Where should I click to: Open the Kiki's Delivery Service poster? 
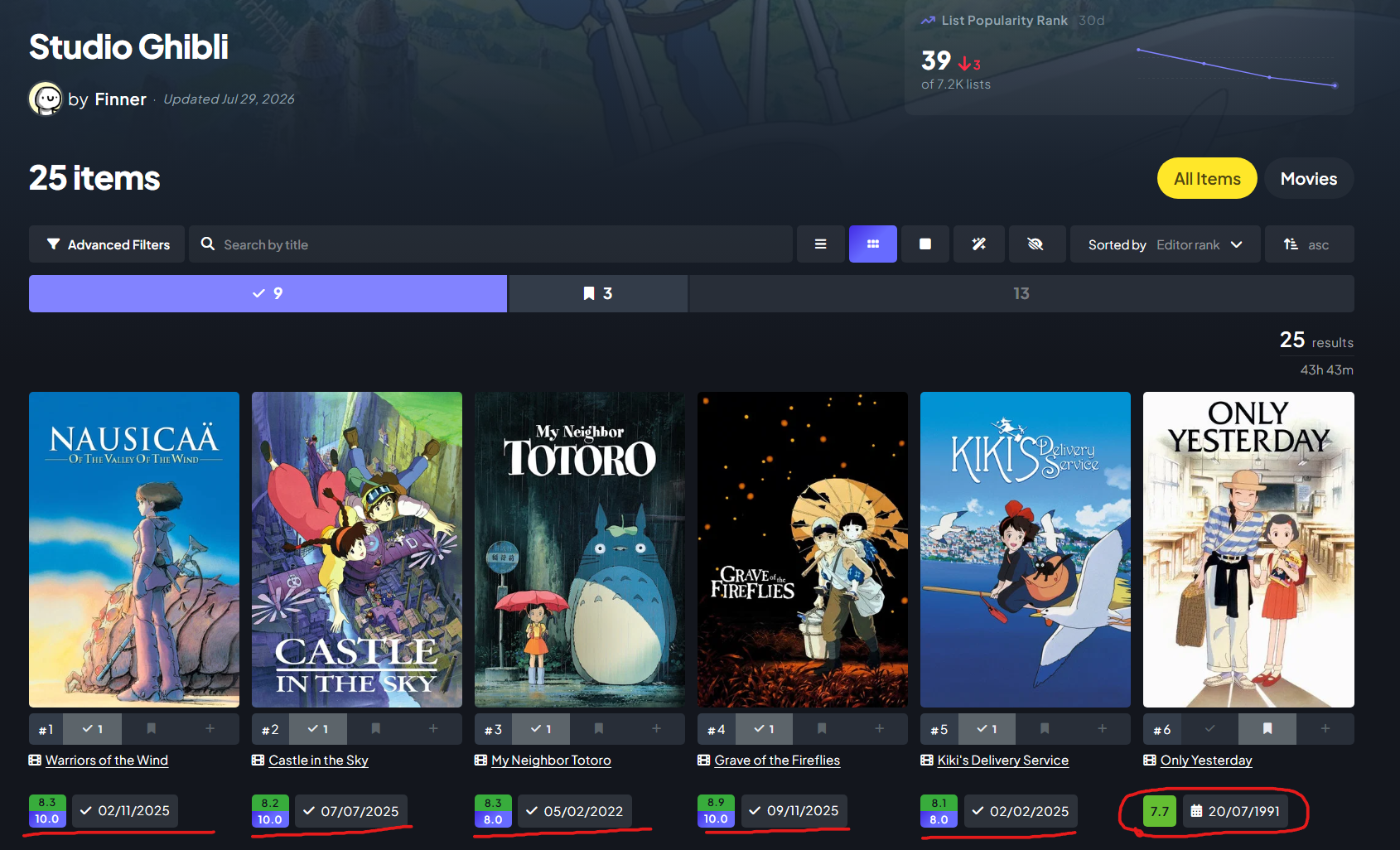pyautogui.click(x=1026, y=549)
